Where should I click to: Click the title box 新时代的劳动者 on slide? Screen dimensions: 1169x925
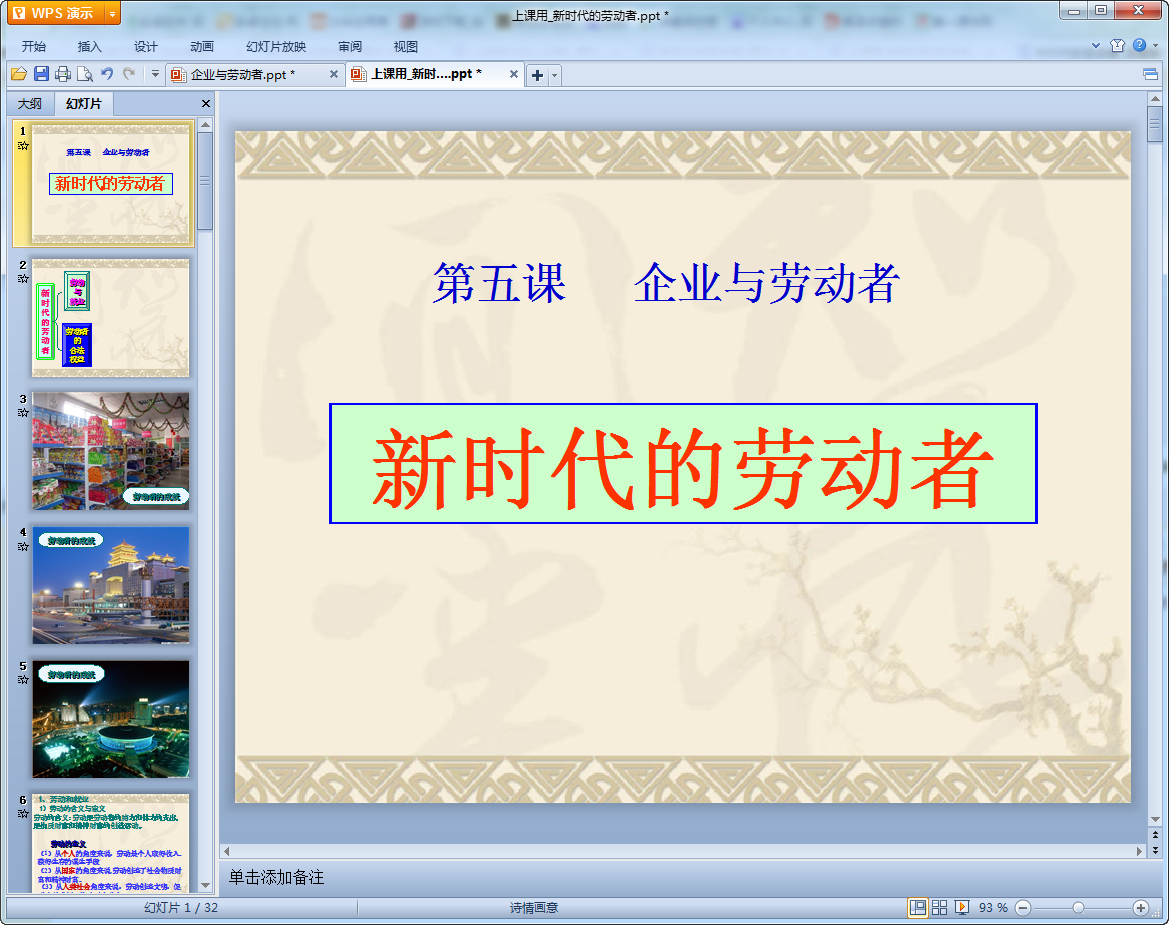[683, 464]
